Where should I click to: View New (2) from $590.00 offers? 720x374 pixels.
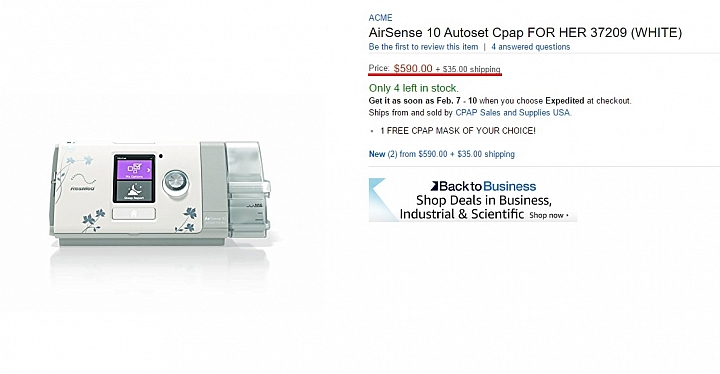point(442,154)
